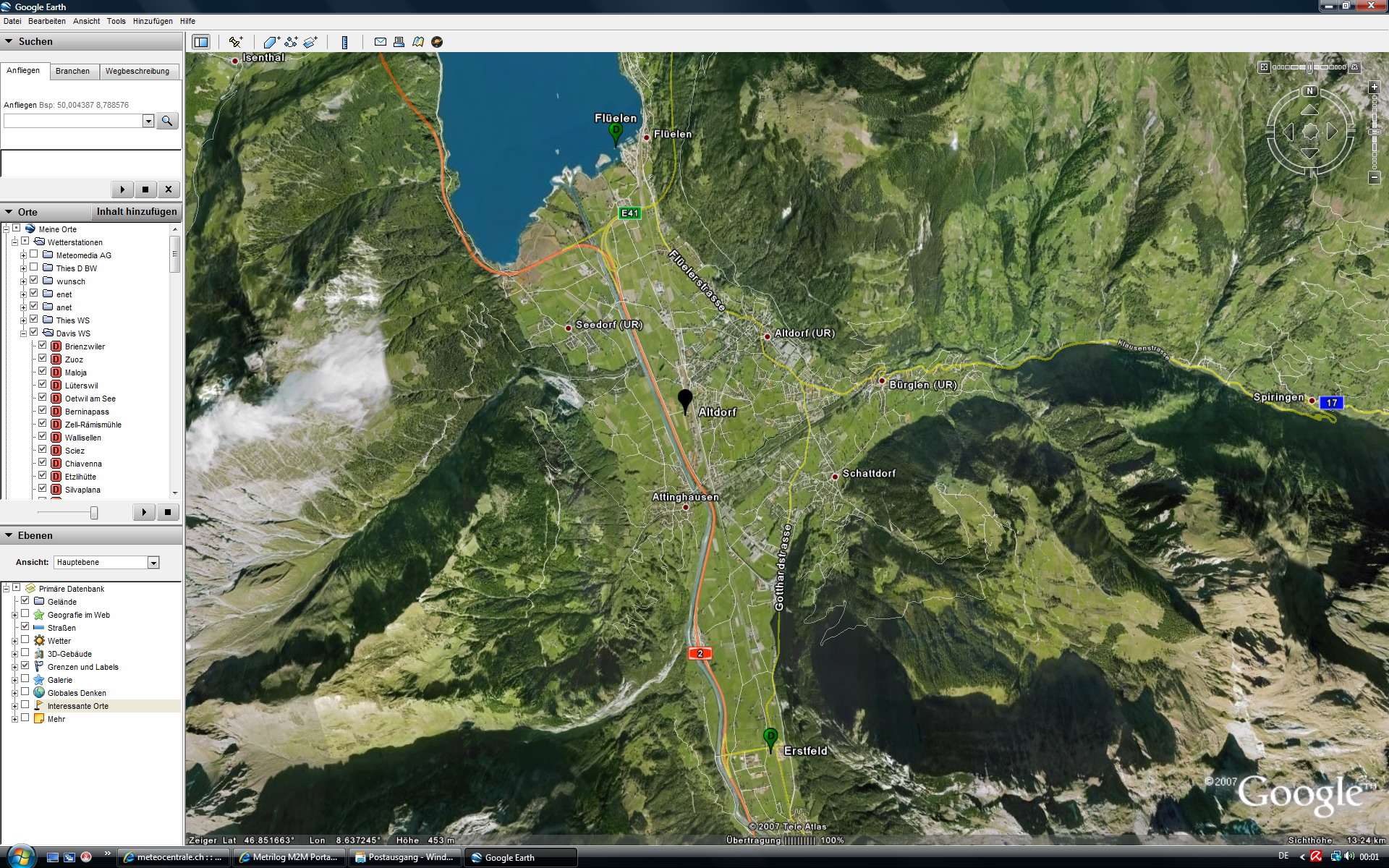Toggle the Gelände layer checkbox

click(25, 601)
